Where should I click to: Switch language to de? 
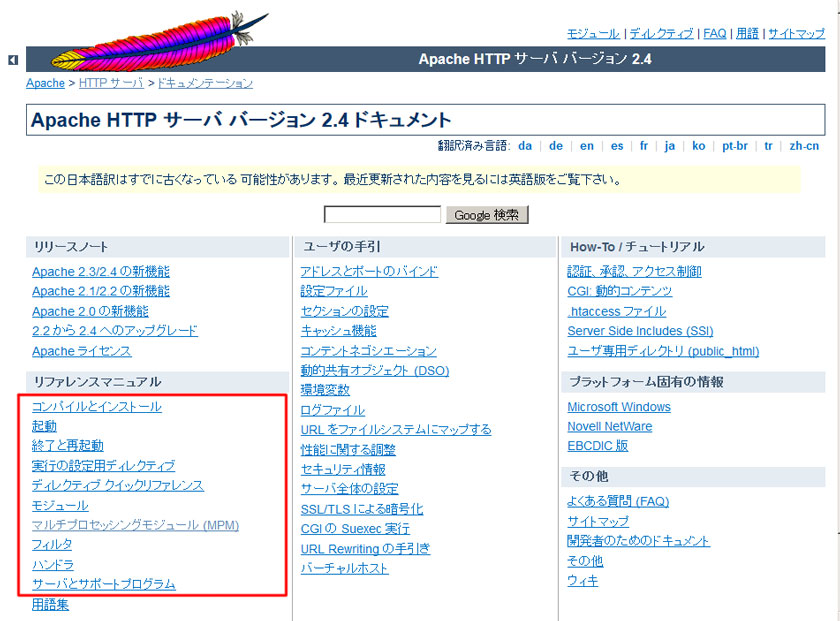coord(556,146)
